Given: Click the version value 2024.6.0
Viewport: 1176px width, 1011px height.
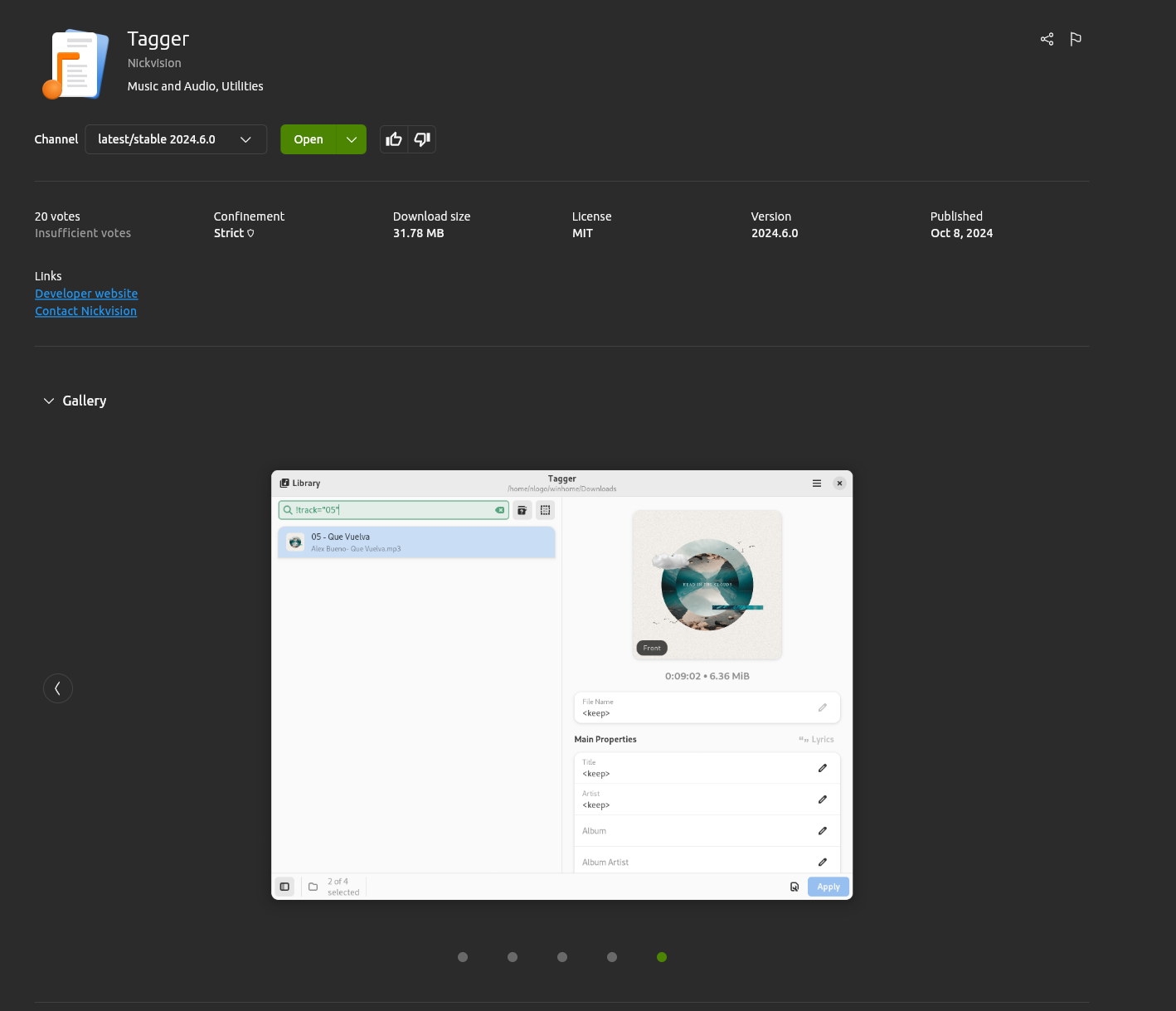Looking at the screenshot, I should click(775, 233).
